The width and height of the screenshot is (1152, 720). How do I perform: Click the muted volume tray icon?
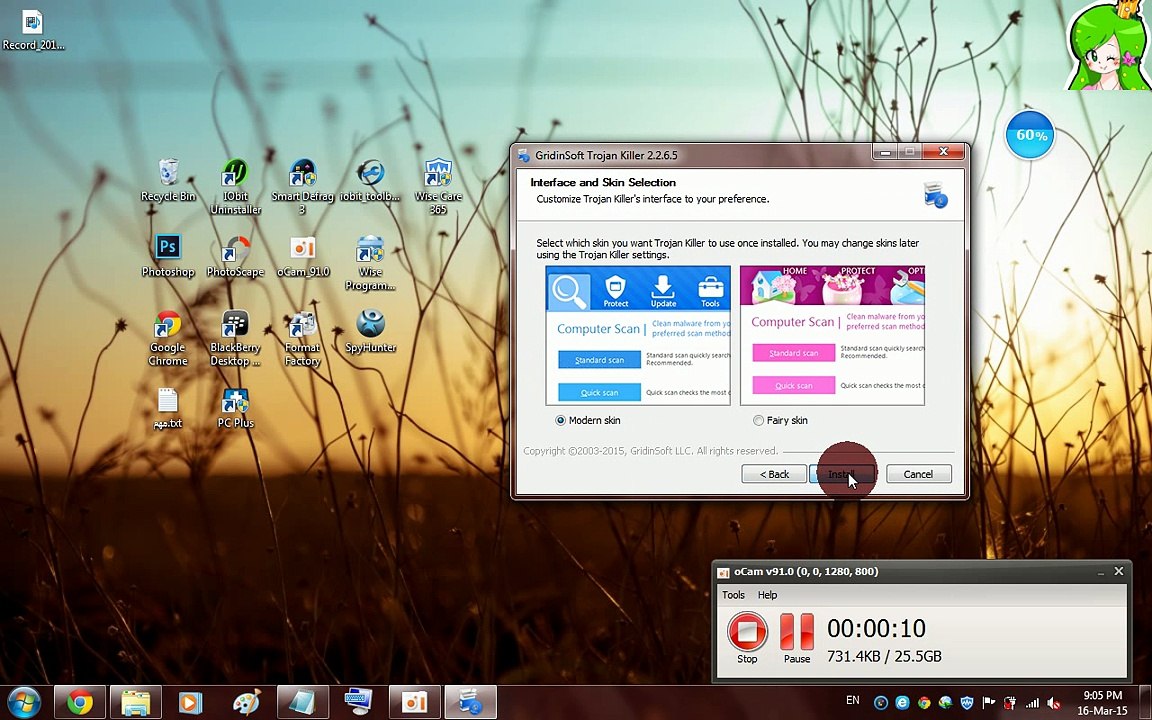(1054, 703)
